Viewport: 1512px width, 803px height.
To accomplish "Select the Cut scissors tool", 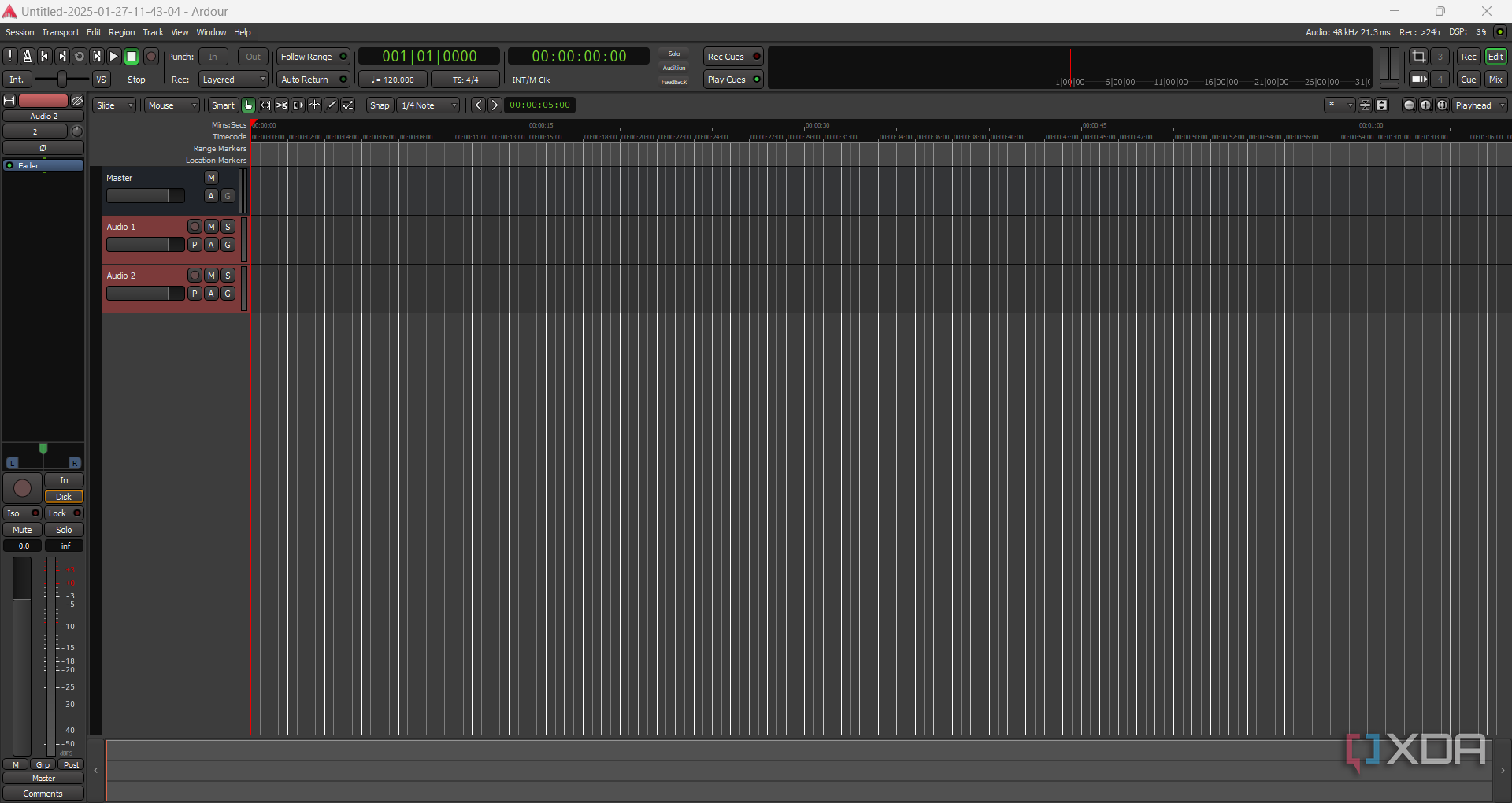I will tap(281, 105).
